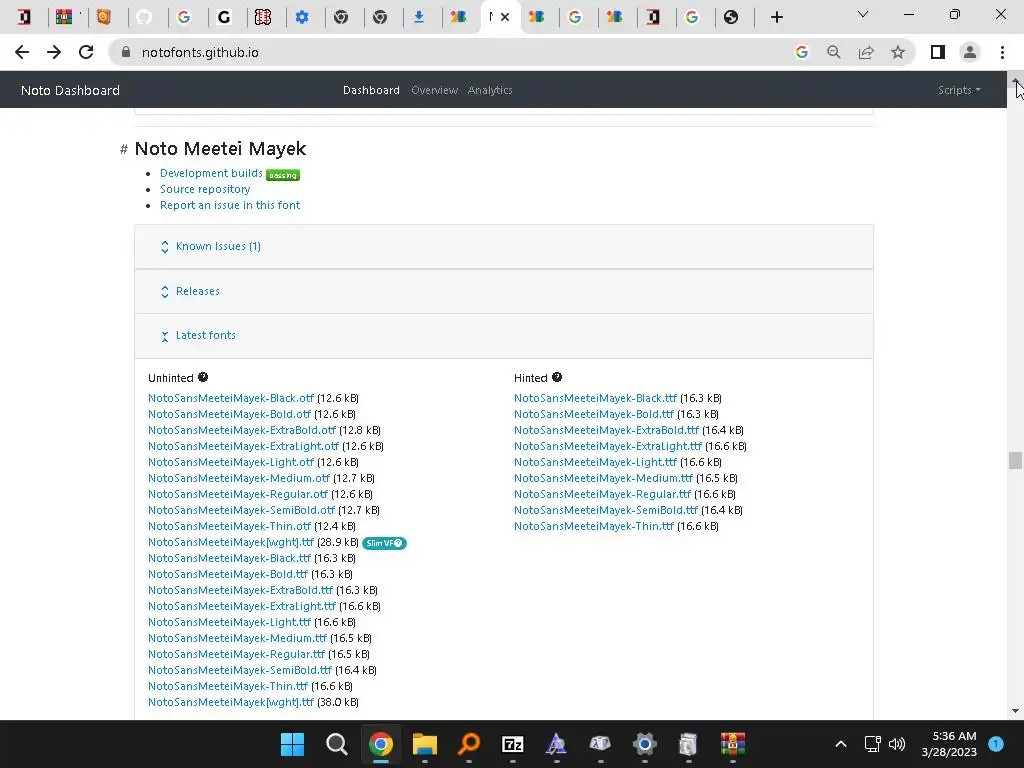Click the Unhinted help question mark
Image resolution: width=1024 pixels, height=768 pixels.
203,377
